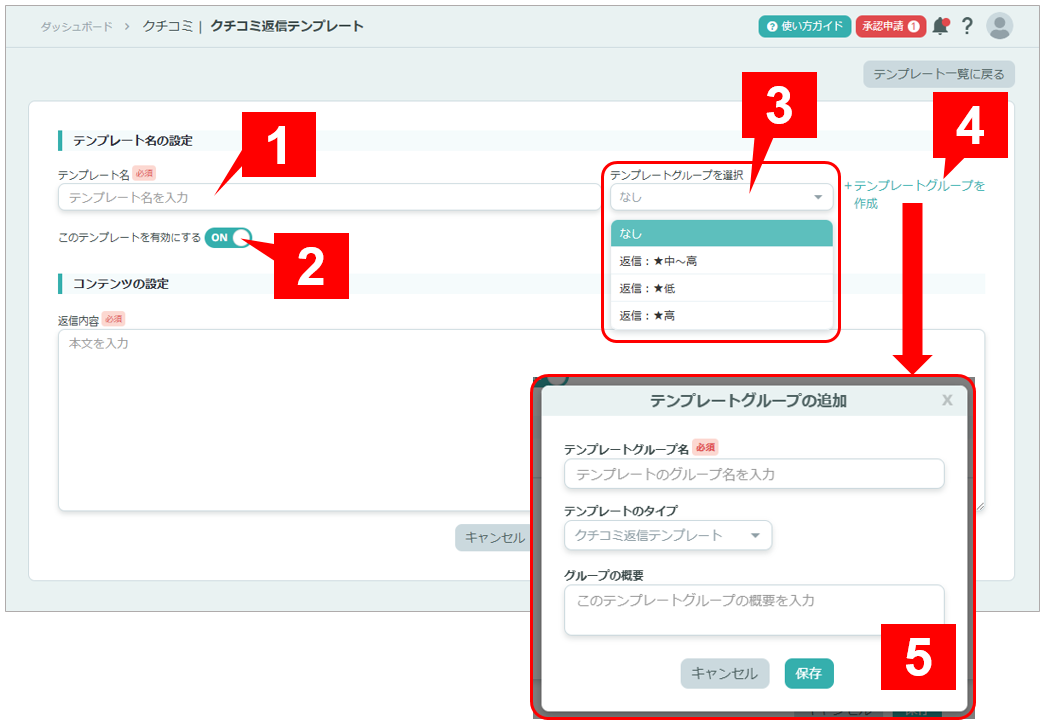Screen dimensions: 1045x725
Task: Click the notification bell icon
Action: click(940, 26)
